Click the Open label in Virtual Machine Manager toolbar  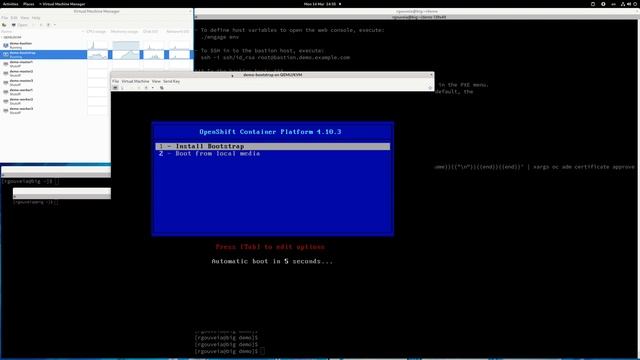[x=22, y=25]
